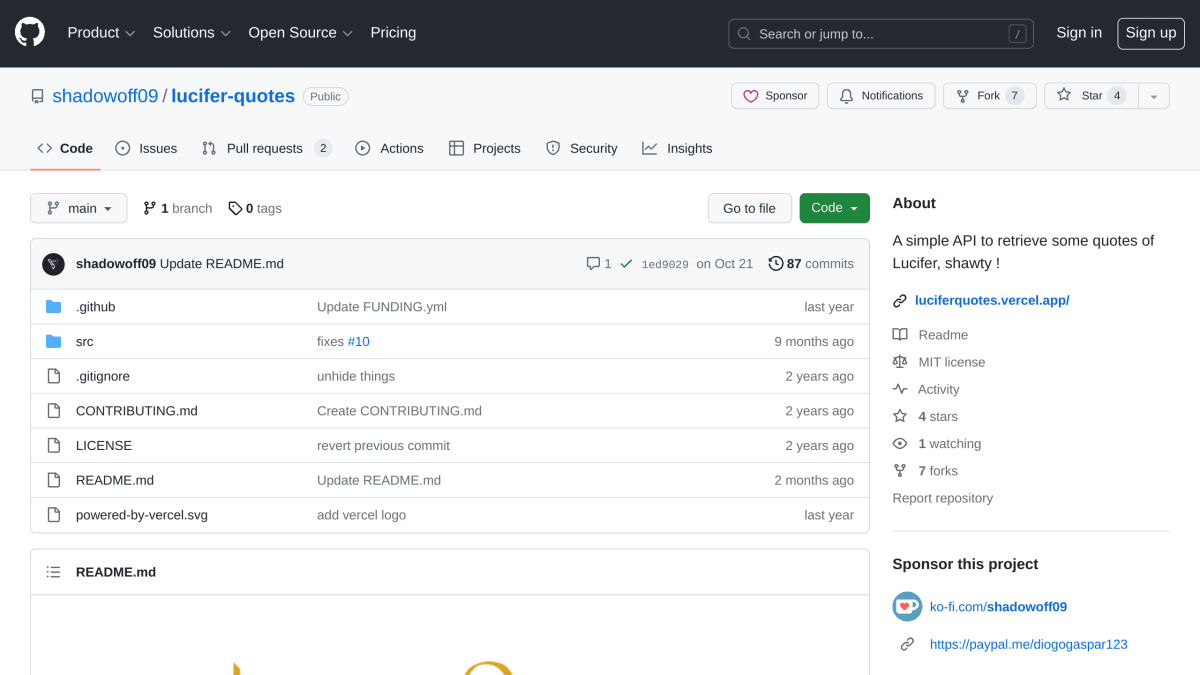Open the src folder
This screenshot has width=1200, height=675.
coord(85,342)
